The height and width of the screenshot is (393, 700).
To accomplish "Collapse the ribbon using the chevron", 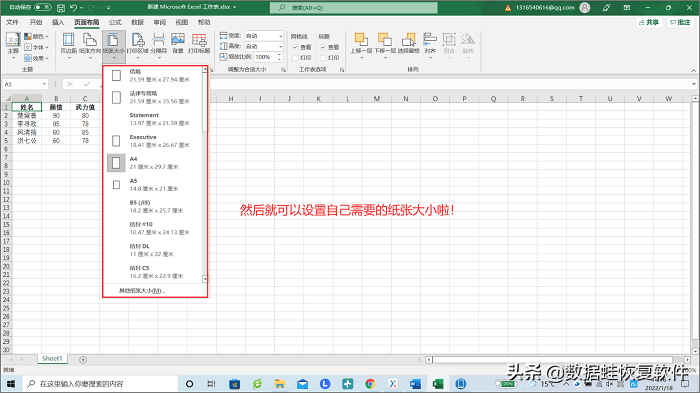I will point(693,70).
